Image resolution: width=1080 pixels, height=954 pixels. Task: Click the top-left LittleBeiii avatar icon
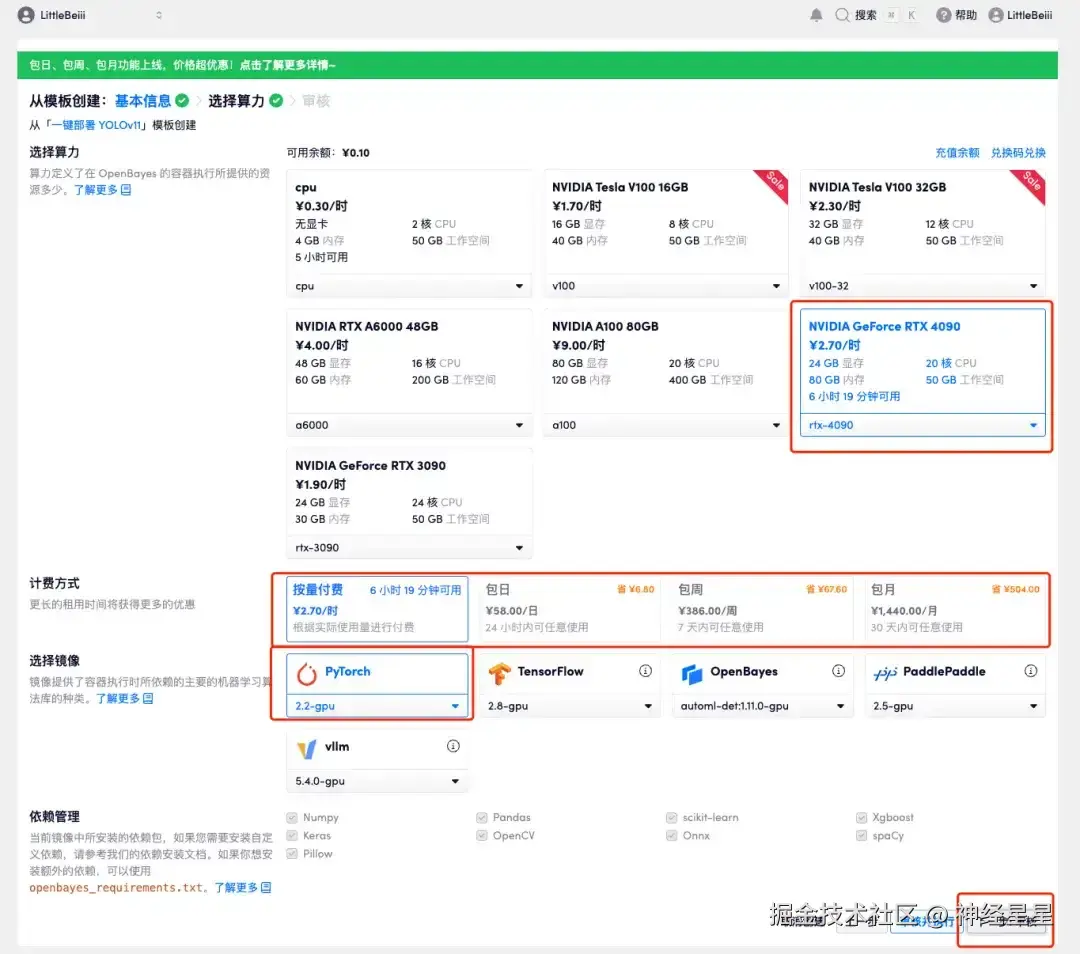point(26,15)
